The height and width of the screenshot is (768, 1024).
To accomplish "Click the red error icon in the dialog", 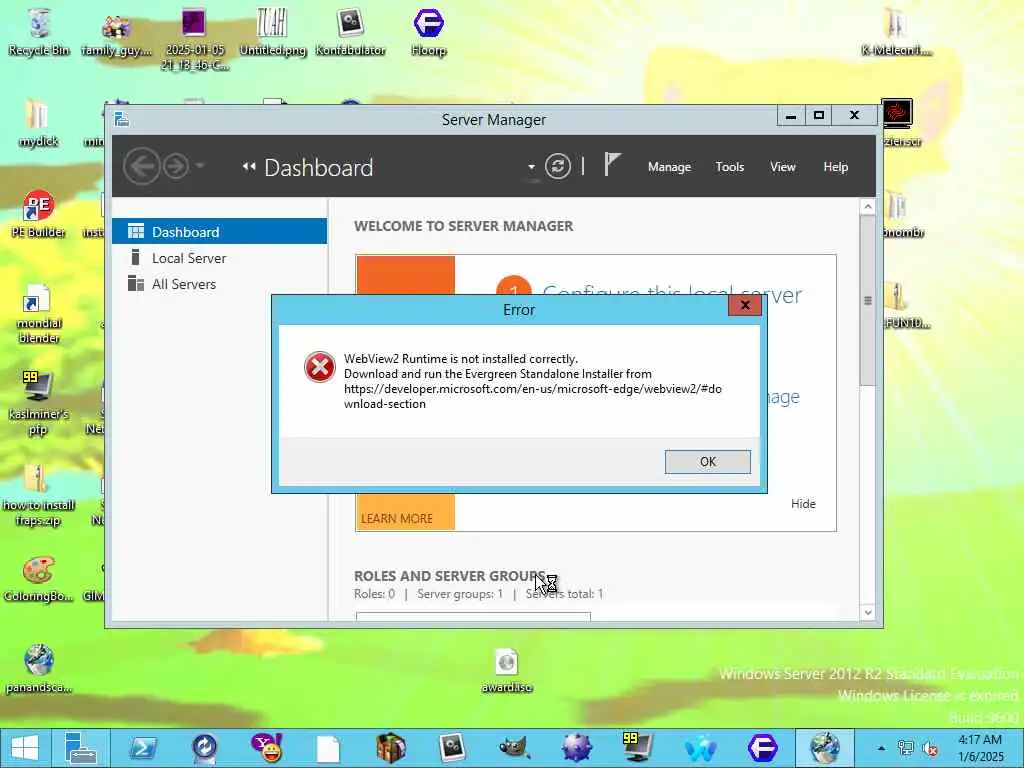I will coord(319,367).
